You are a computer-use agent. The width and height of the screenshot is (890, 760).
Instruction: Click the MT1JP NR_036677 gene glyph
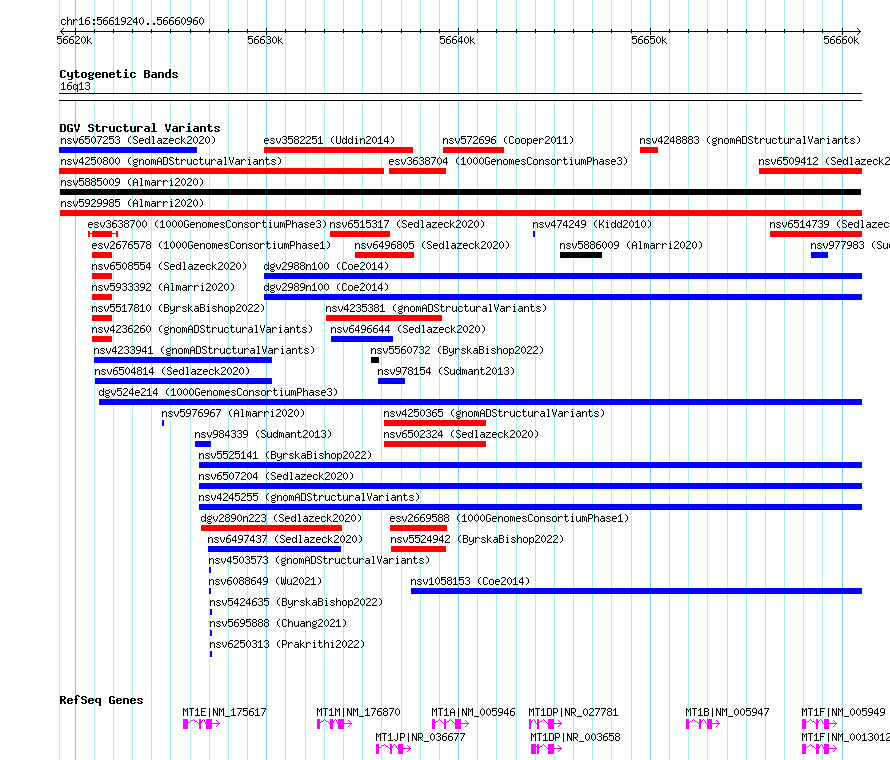tap(393, 749)
